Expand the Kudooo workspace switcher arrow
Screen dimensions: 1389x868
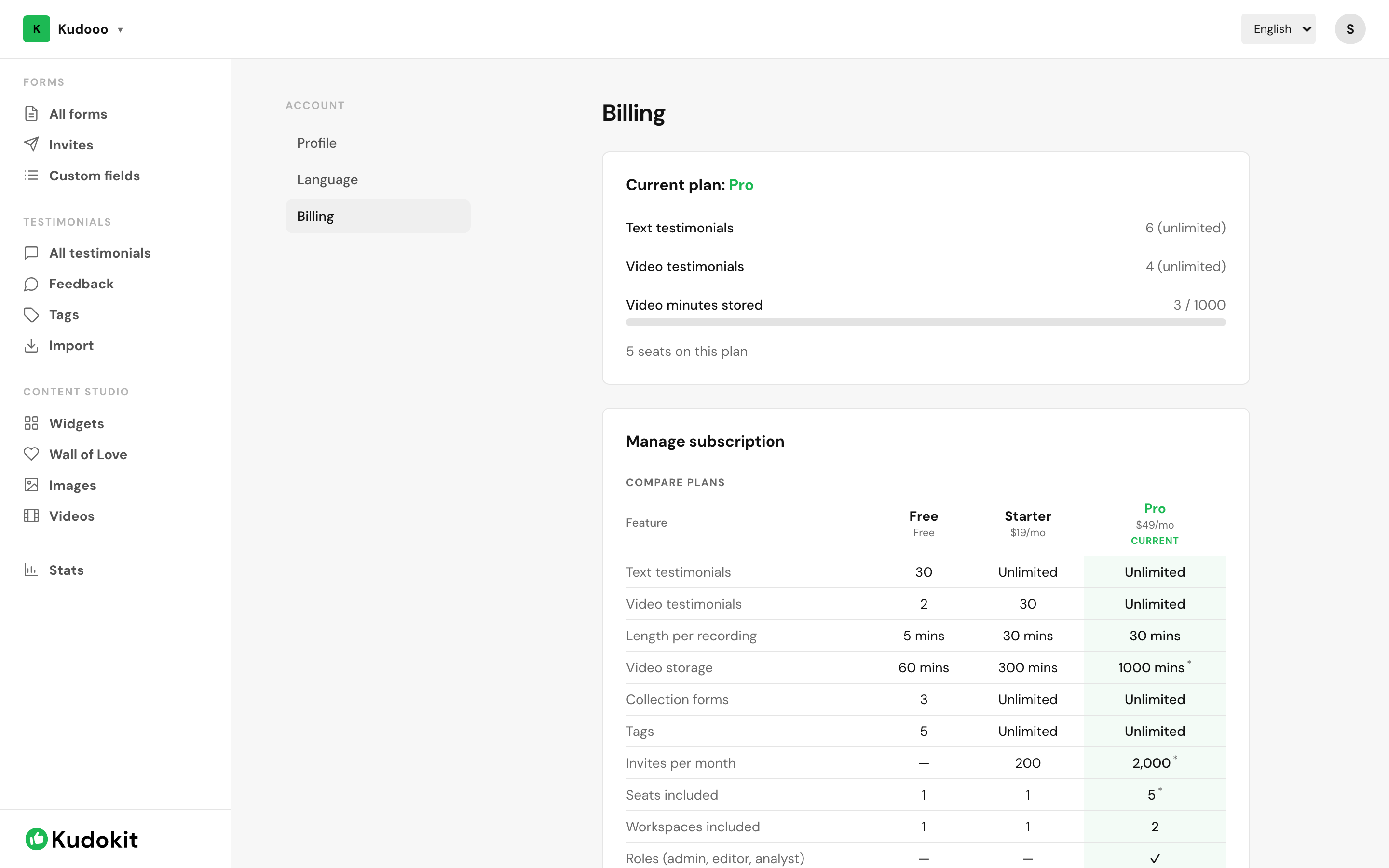click(x=121, y=30)
